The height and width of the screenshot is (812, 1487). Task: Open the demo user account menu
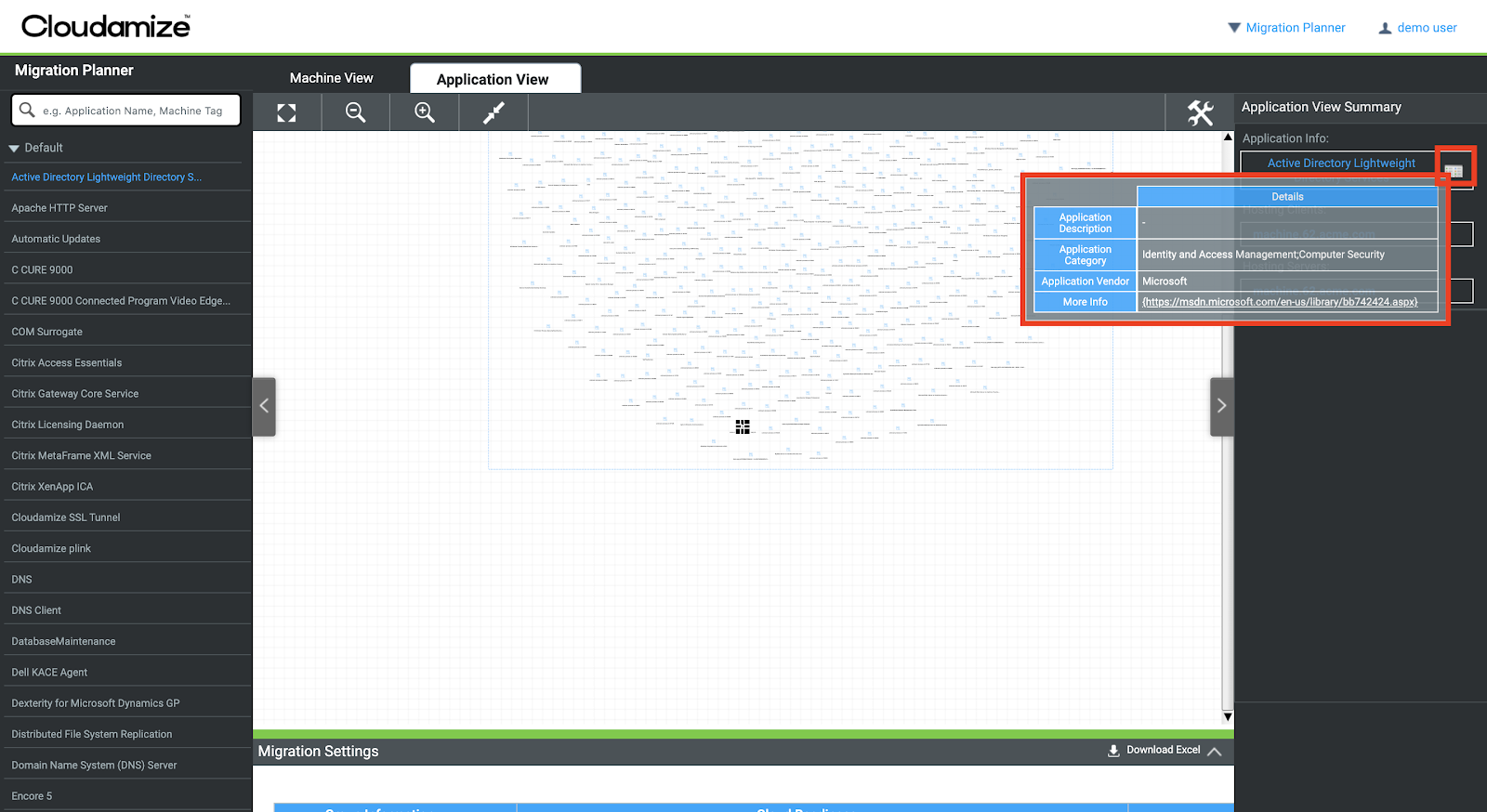click(1417, 28)
